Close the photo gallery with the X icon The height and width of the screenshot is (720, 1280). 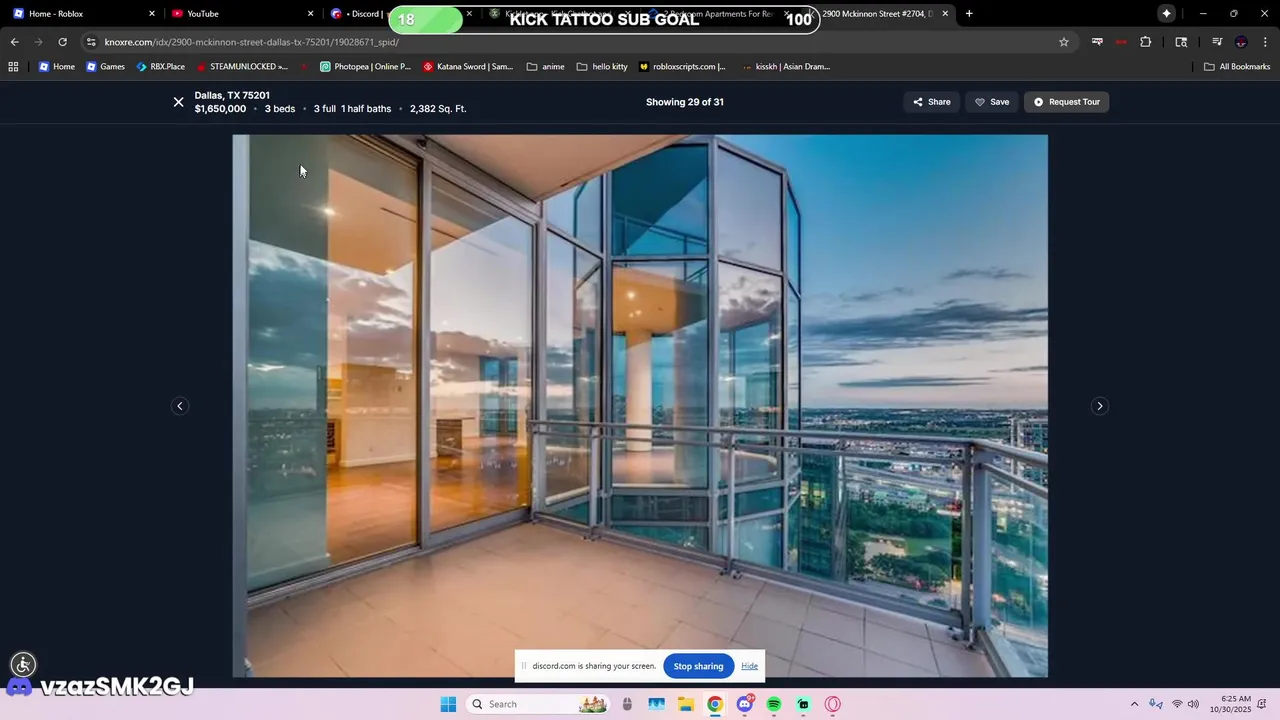[178, 102]
